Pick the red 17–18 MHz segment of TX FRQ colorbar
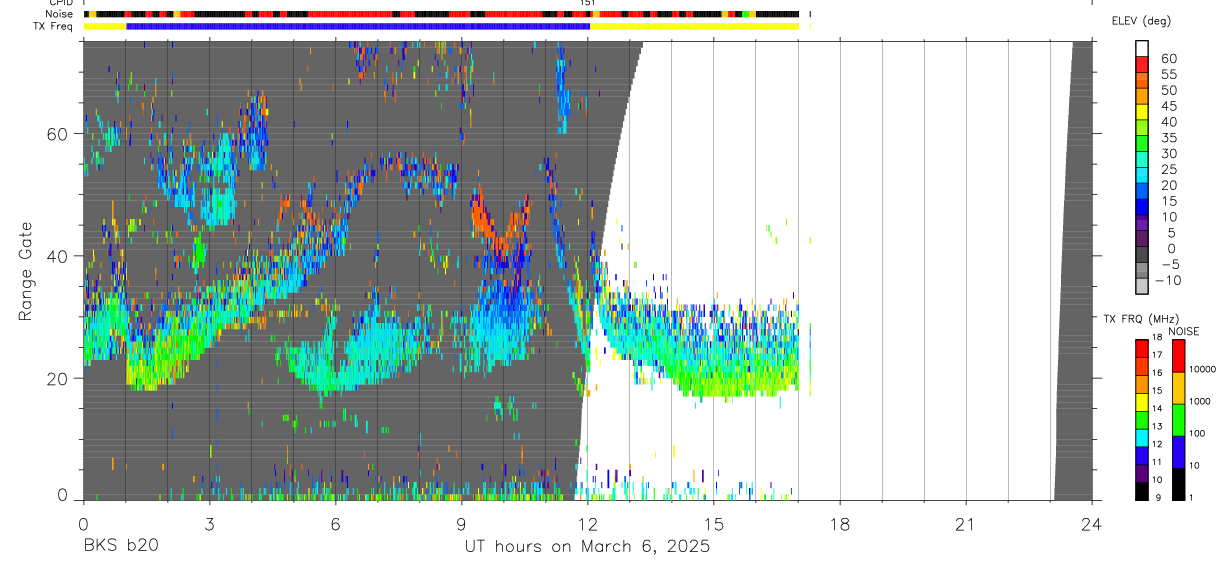The width and height of the screenshot is (1228, 567). pyautogui.click(x=1142, y=348)
